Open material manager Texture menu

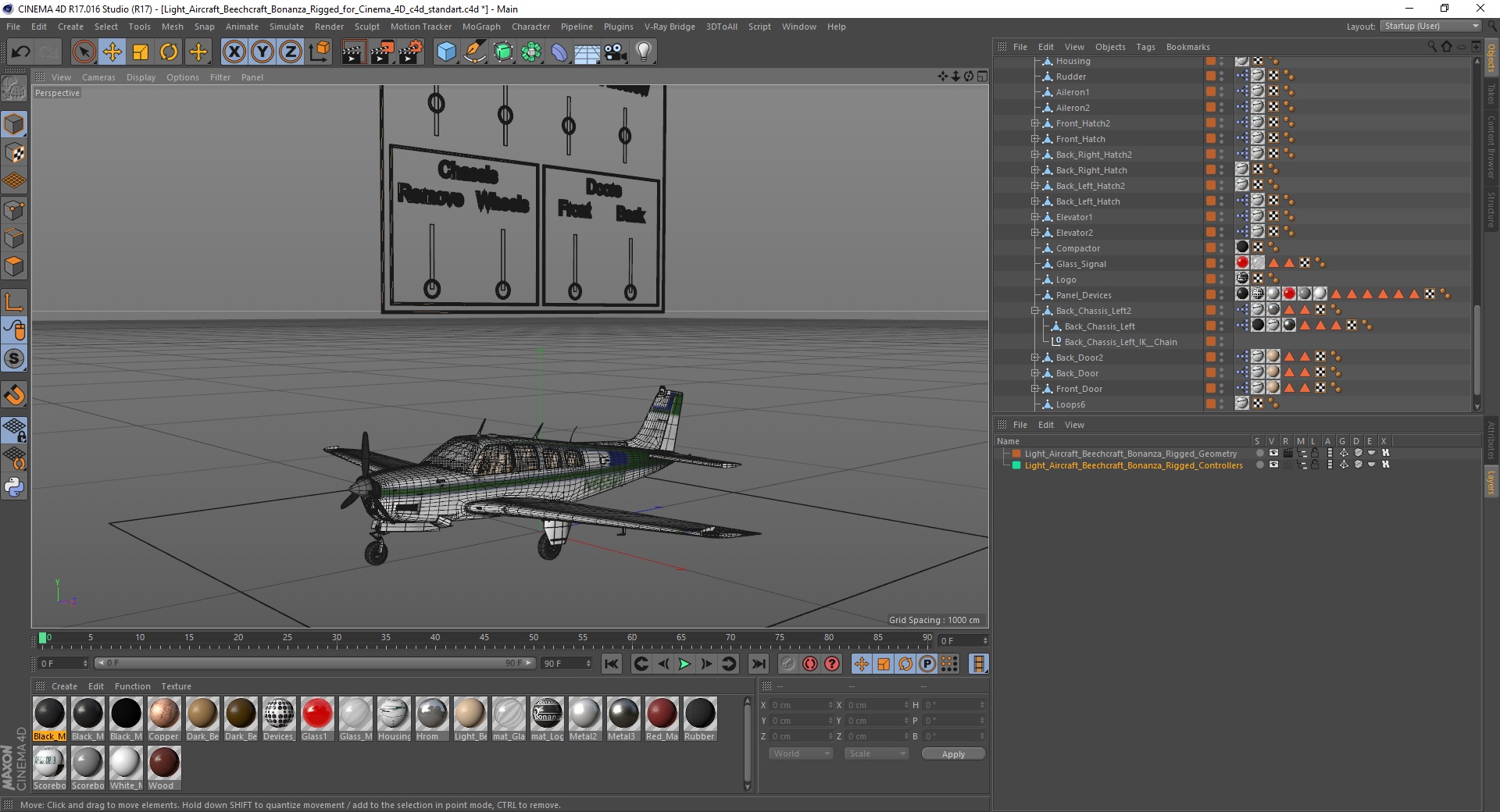tap(176, 686)
